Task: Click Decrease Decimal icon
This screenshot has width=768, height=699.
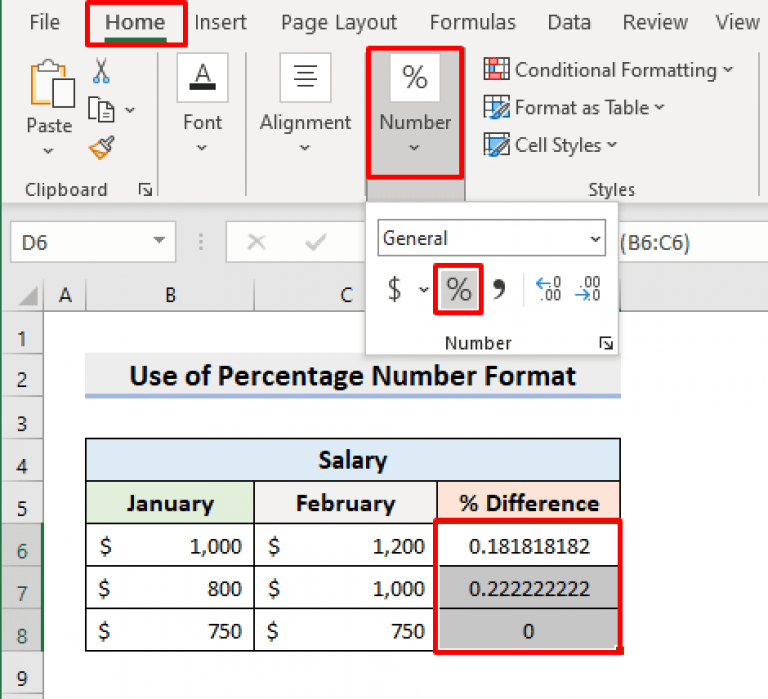Action: click(x=588, y=289)
